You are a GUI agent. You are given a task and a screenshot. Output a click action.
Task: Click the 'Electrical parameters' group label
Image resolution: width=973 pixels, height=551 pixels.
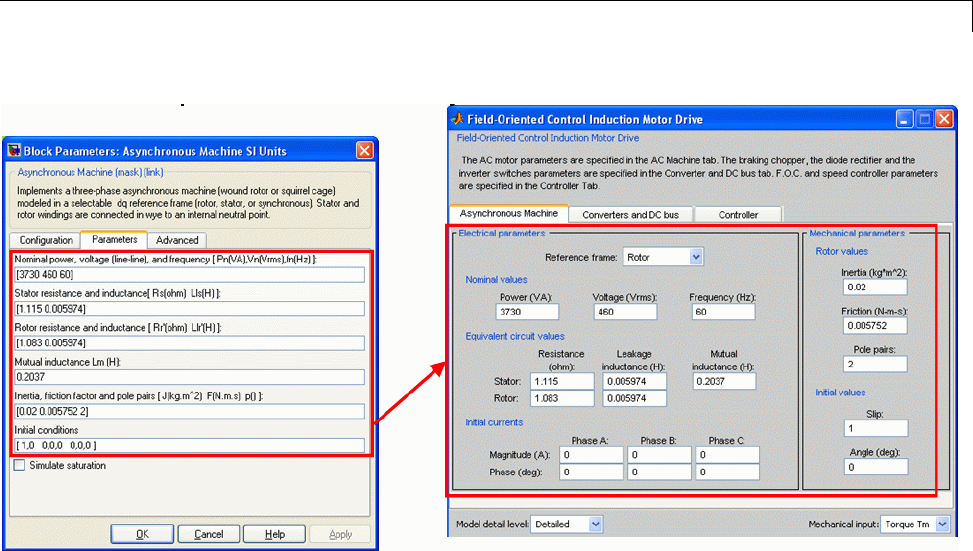tap(501, 233)
